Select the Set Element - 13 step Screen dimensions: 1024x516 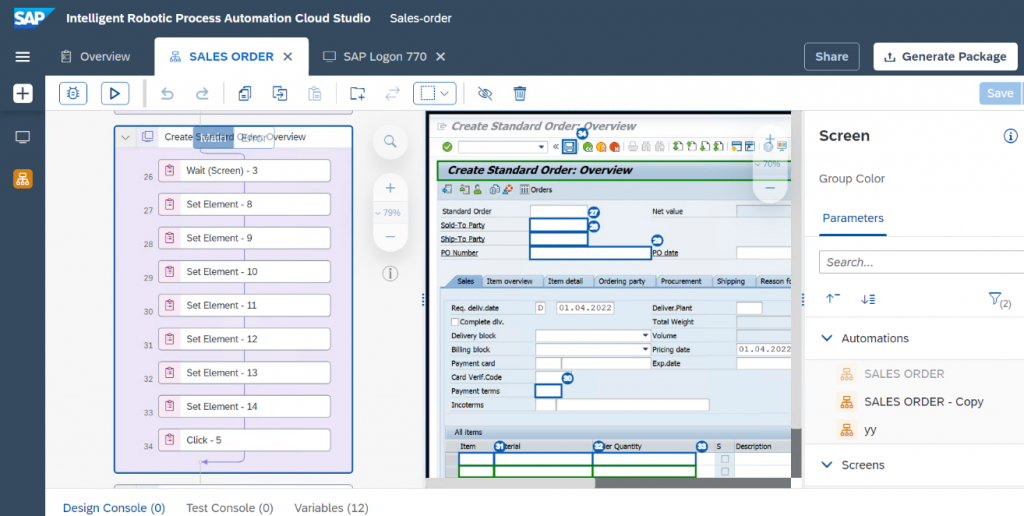click(244, 372)
